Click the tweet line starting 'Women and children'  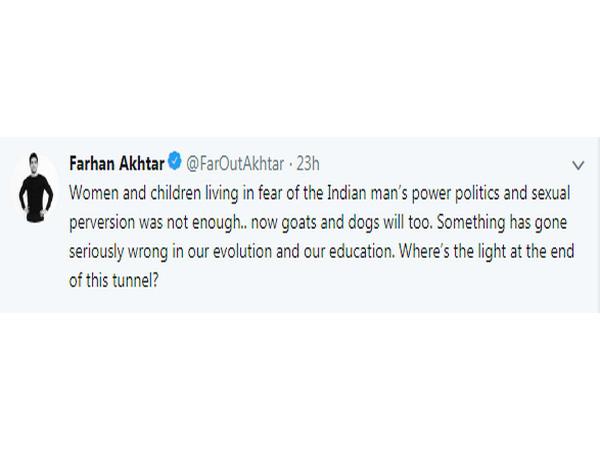tap(320, 193)
